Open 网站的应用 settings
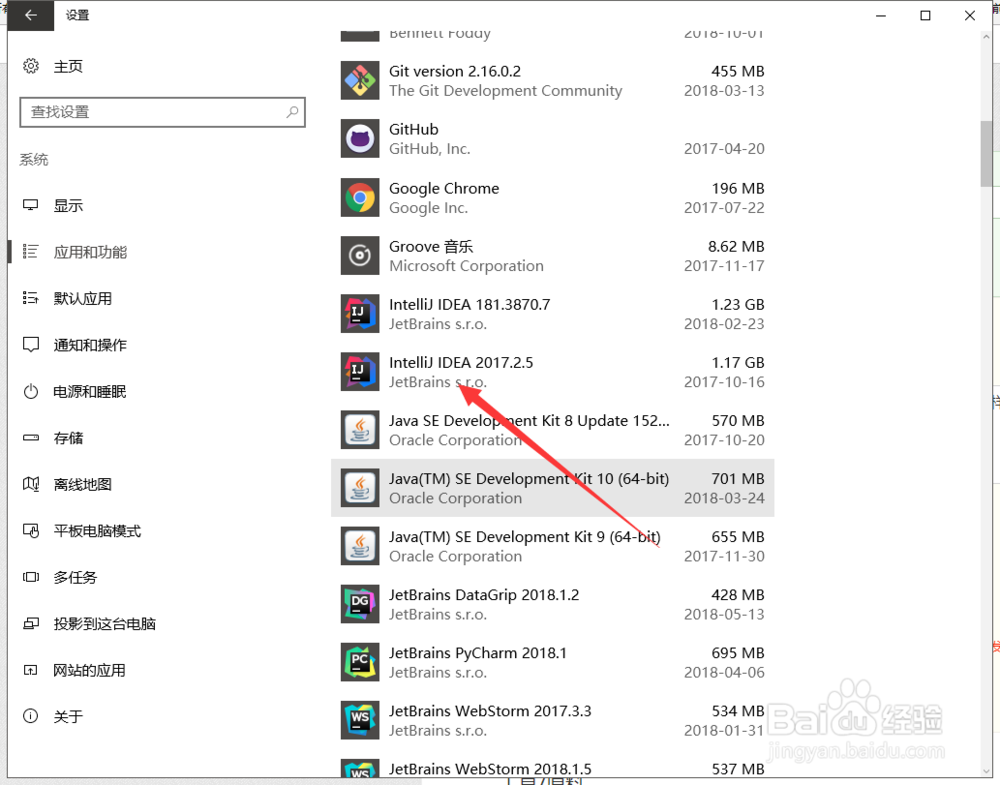This screenshot has height=785, width=1000. point(89,670)
